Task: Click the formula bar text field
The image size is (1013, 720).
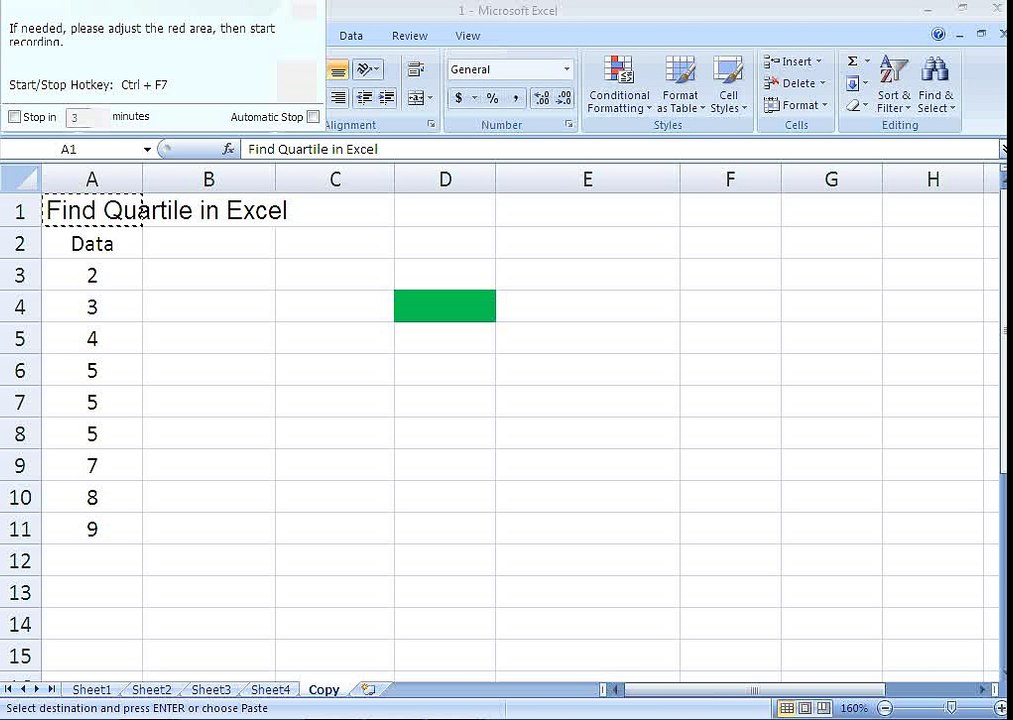Action: pyautogui.click(x=620, y=149)
